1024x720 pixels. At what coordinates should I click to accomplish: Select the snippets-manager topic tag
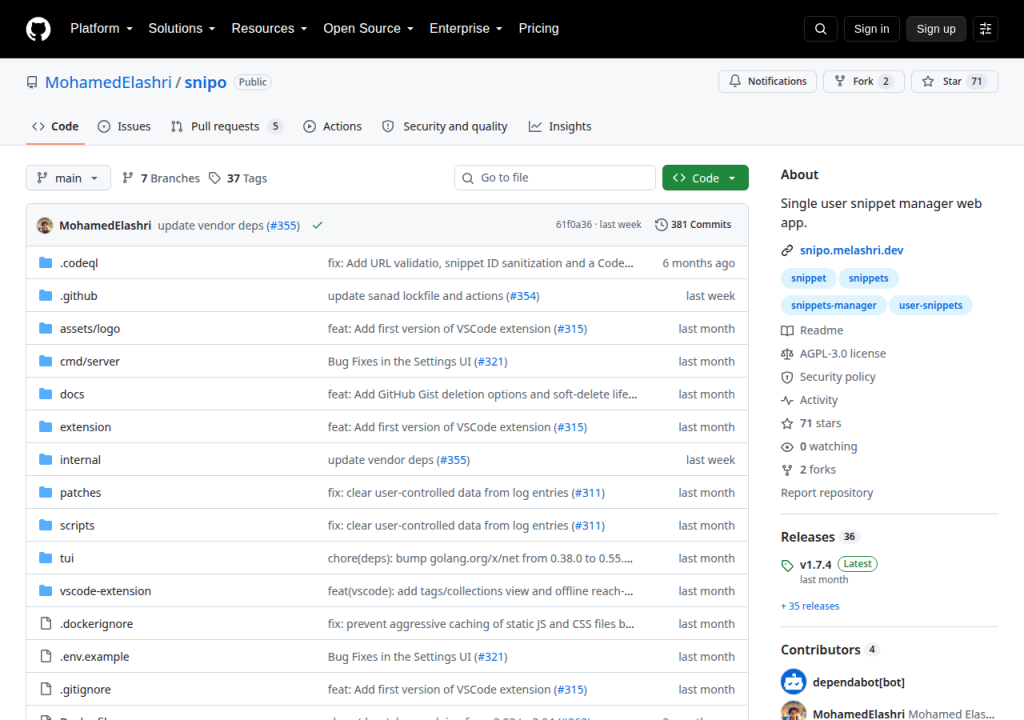point(833,305)
